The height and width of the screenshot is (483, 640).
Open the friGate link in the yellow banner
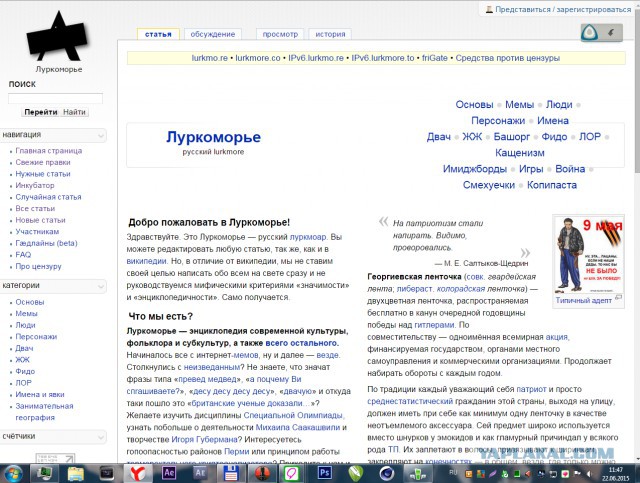[x=435, y=58]
